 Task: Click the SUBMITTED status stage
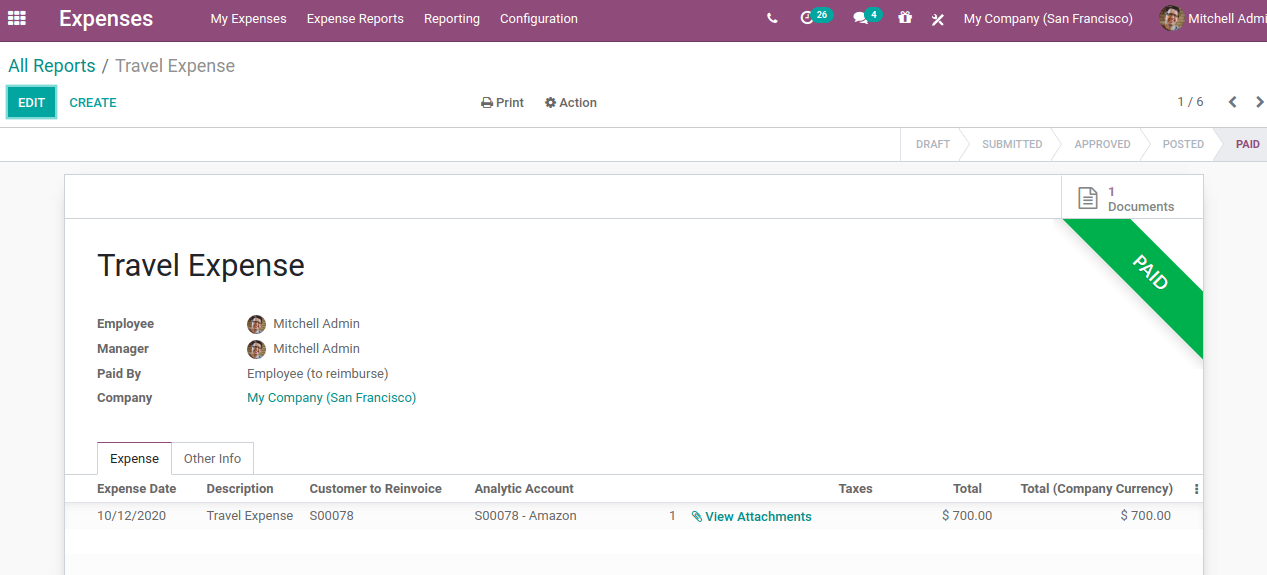1012,144
